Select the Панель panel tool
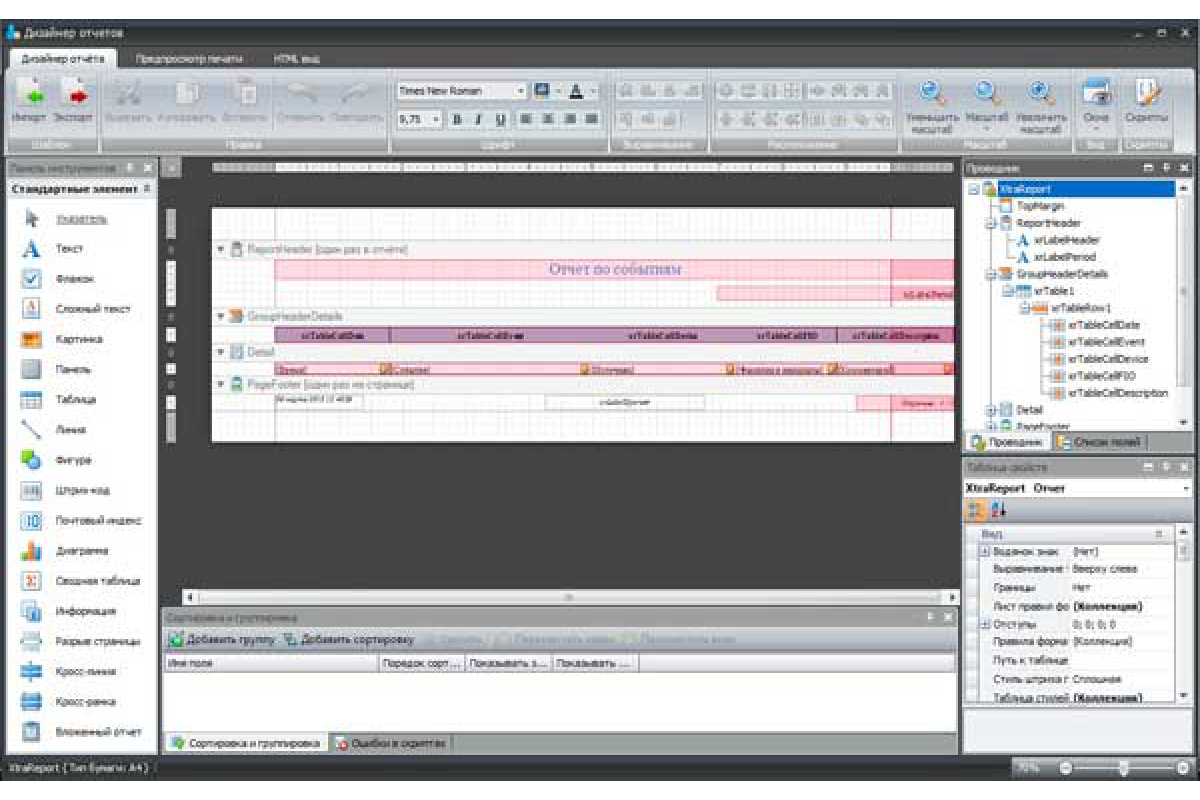Viewport: 1200px width, 800px height. [75, 369]
